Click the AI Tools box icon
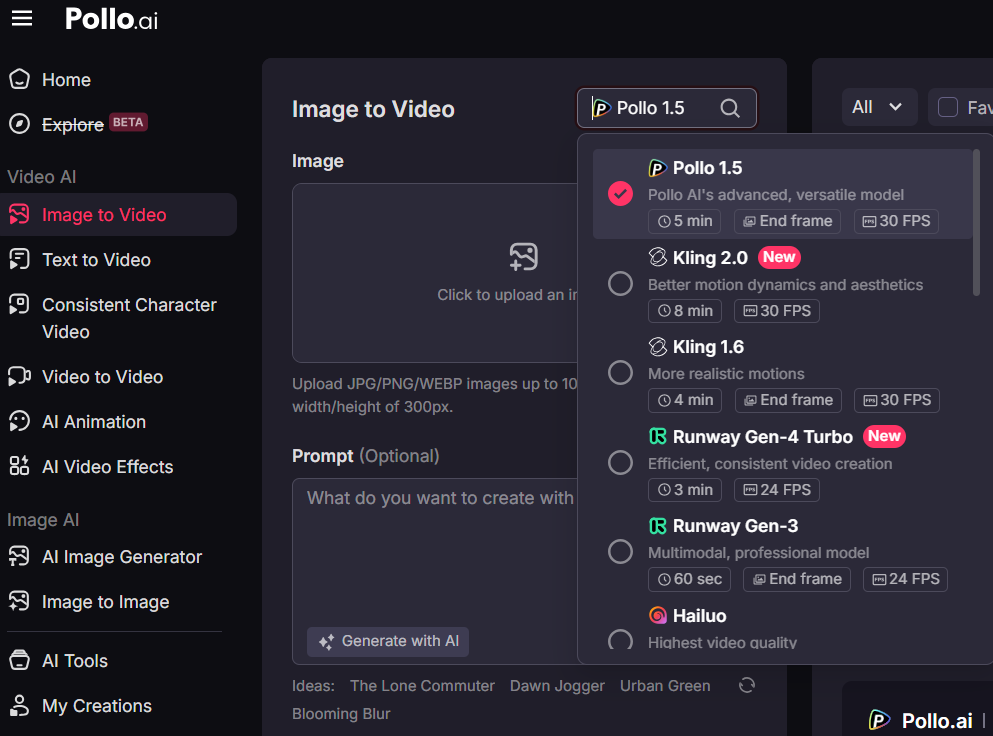The image size is (993, 736). pyautogui.click(x=20, y=660)
